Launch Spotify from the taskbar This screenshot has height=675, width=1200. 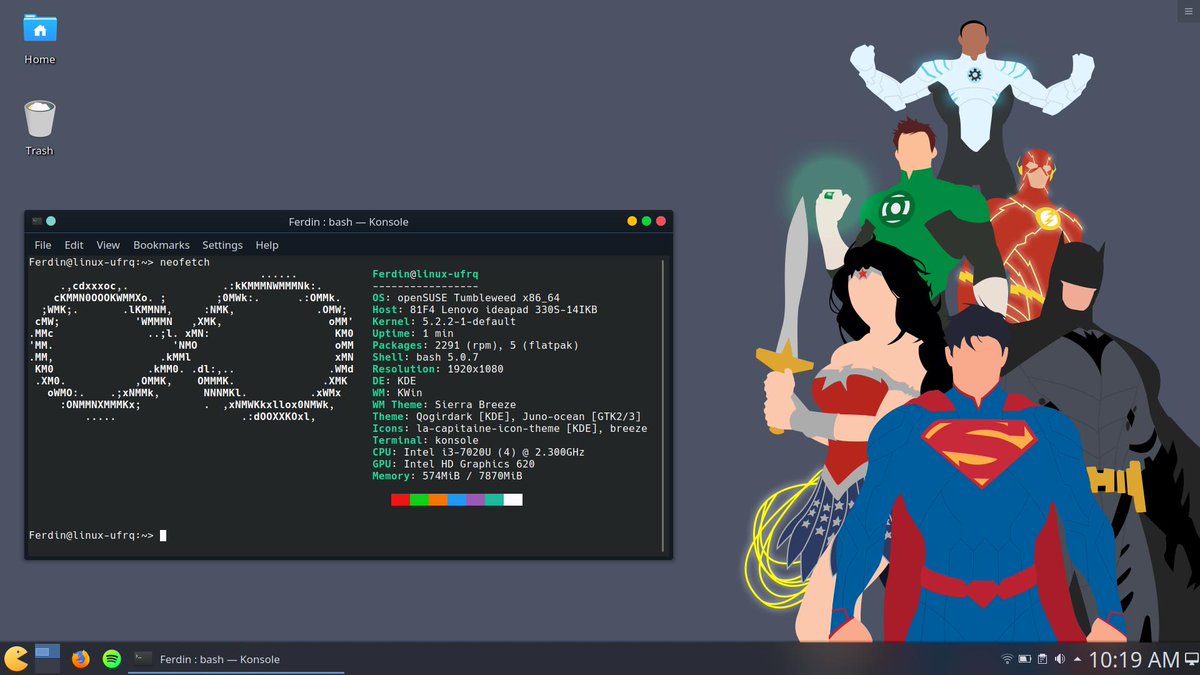point(112,659)
